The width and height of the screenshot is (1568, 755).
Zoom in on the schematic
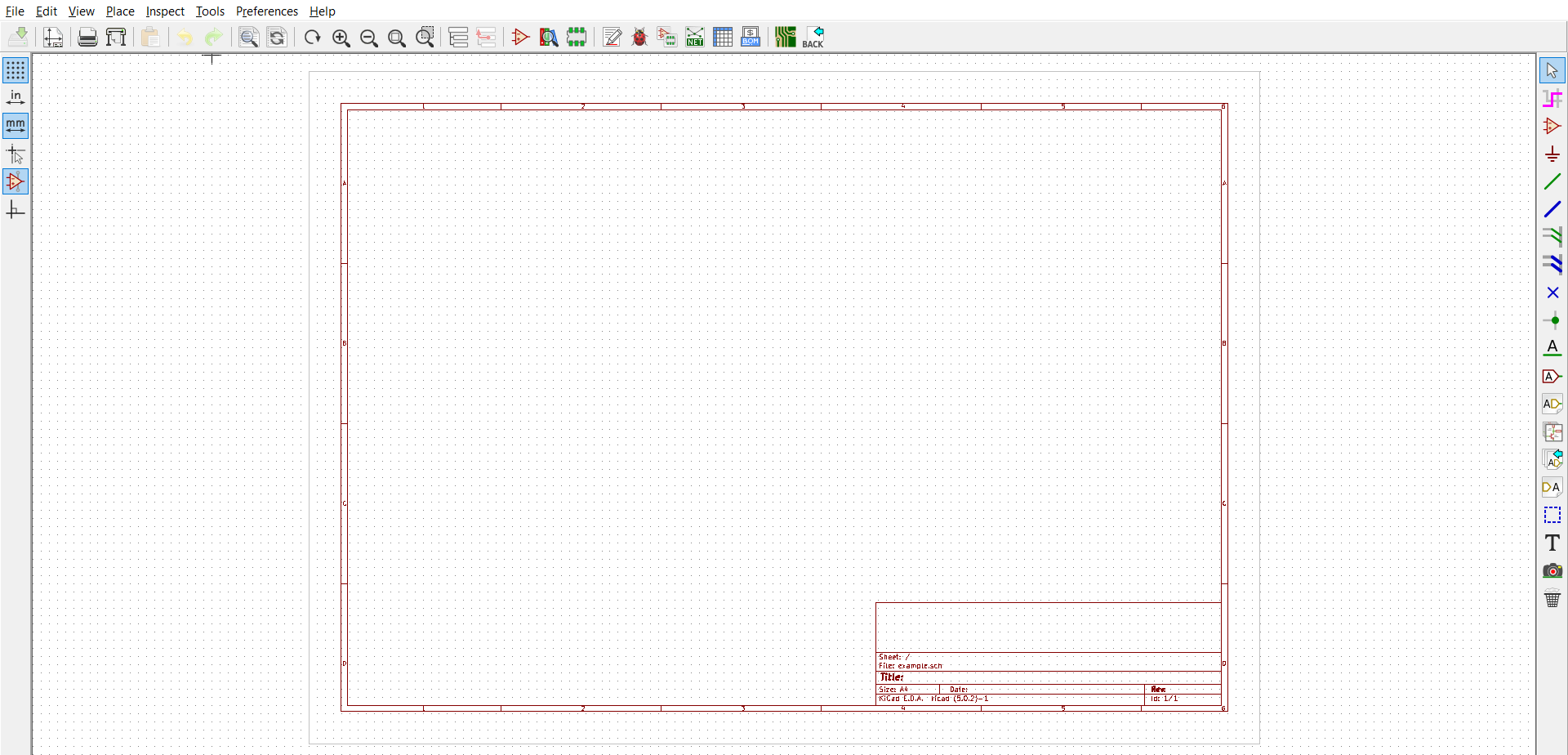[341, 37]
